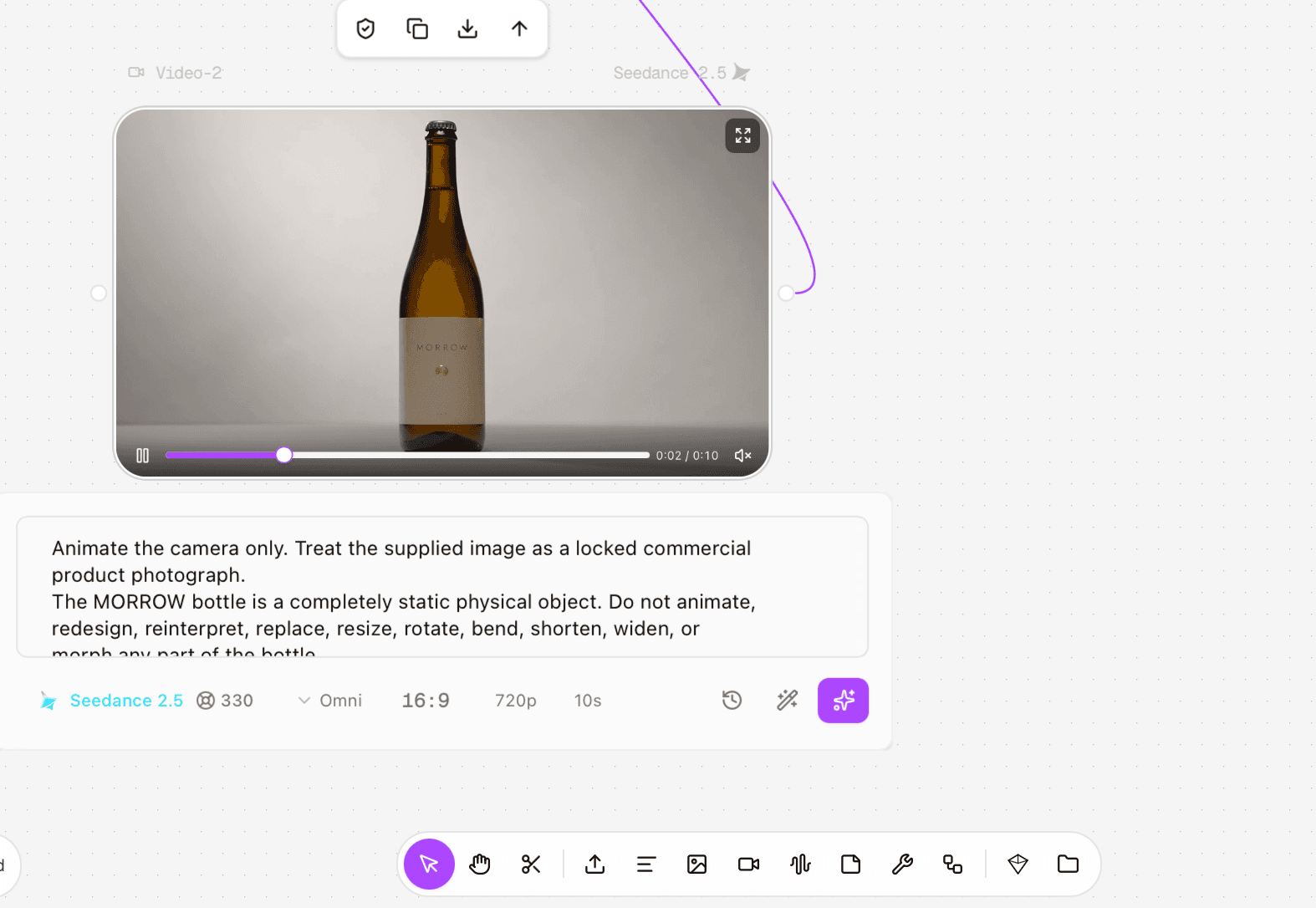Select the hand pan tool
Screen dimensions: 1316x908
click(480, 865)
